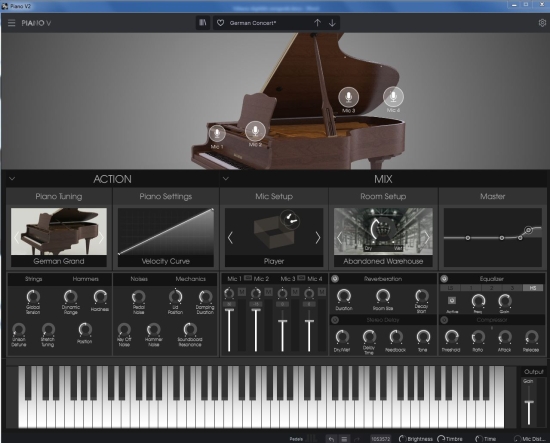Viewport: 550px width, 443px height.
Task: Open settings gear at top right
Action: tap(542, 23)
